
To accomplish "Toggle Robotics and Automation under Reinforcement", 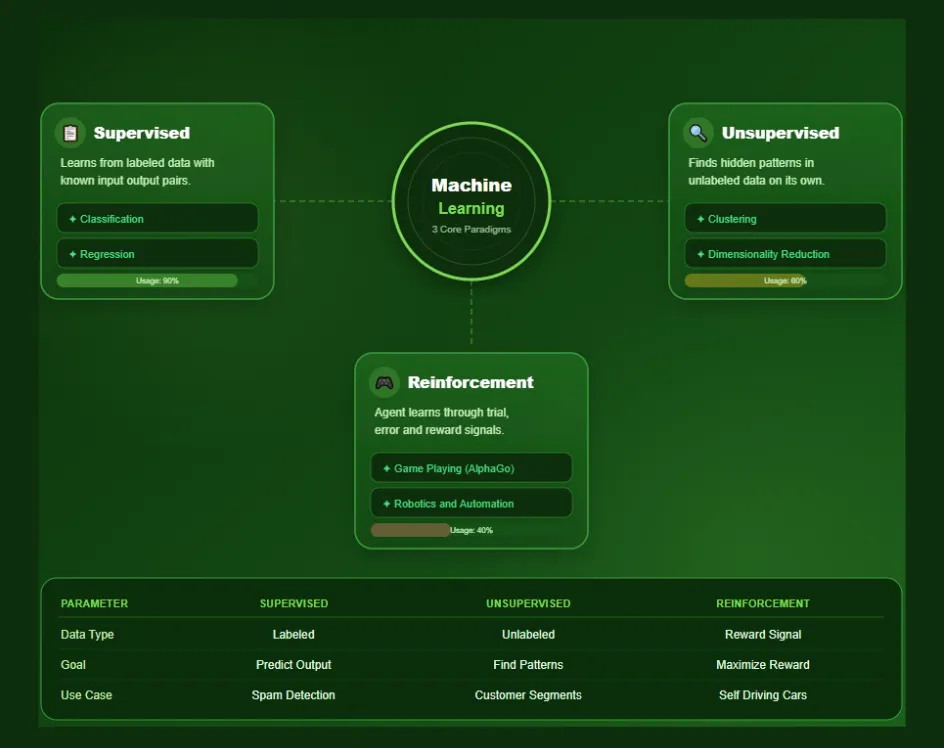I will click(471, 502).
